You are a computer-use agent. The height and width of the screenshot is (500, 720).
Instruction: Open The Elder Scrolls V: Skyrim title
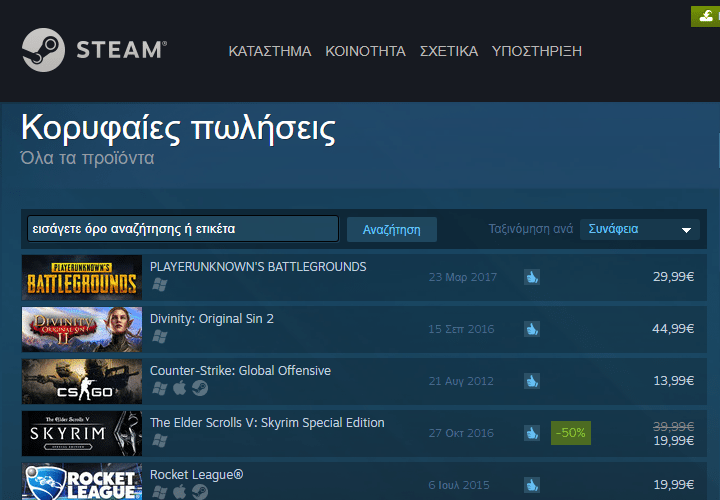[x=267, y=422]
